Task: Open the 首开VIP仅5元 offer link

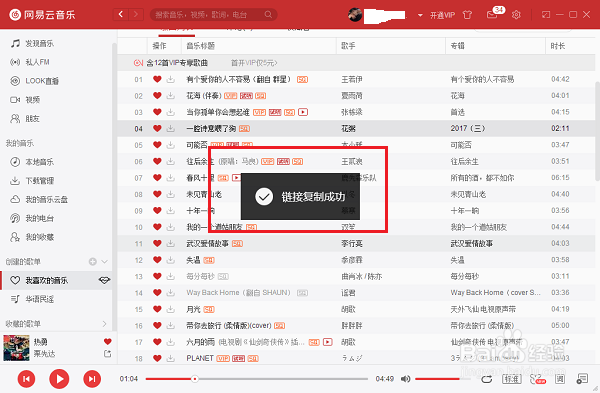Action: [x=254, y=63]
